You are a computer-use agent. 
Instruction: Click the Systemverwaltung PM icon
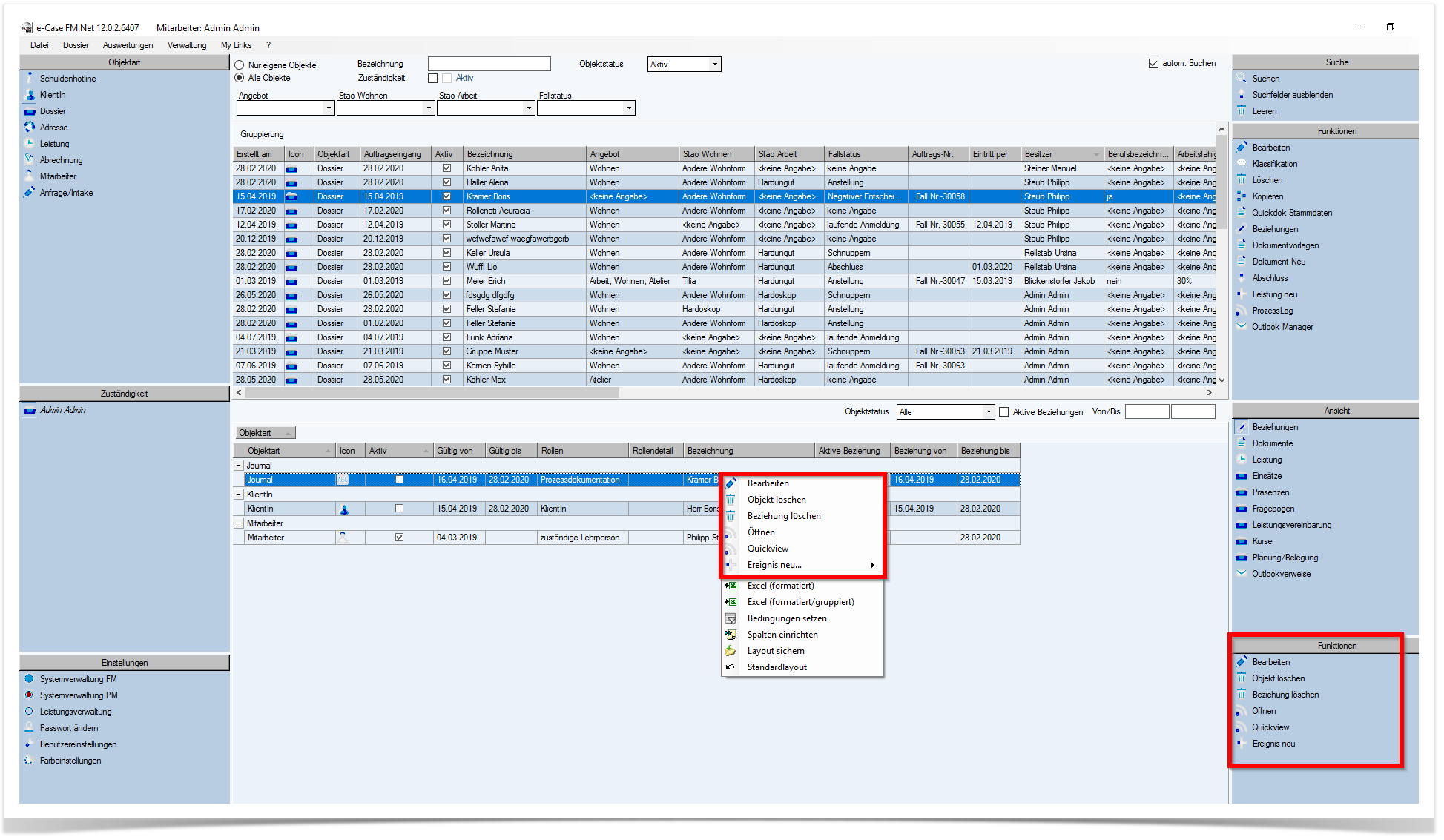tap(30, 695)
